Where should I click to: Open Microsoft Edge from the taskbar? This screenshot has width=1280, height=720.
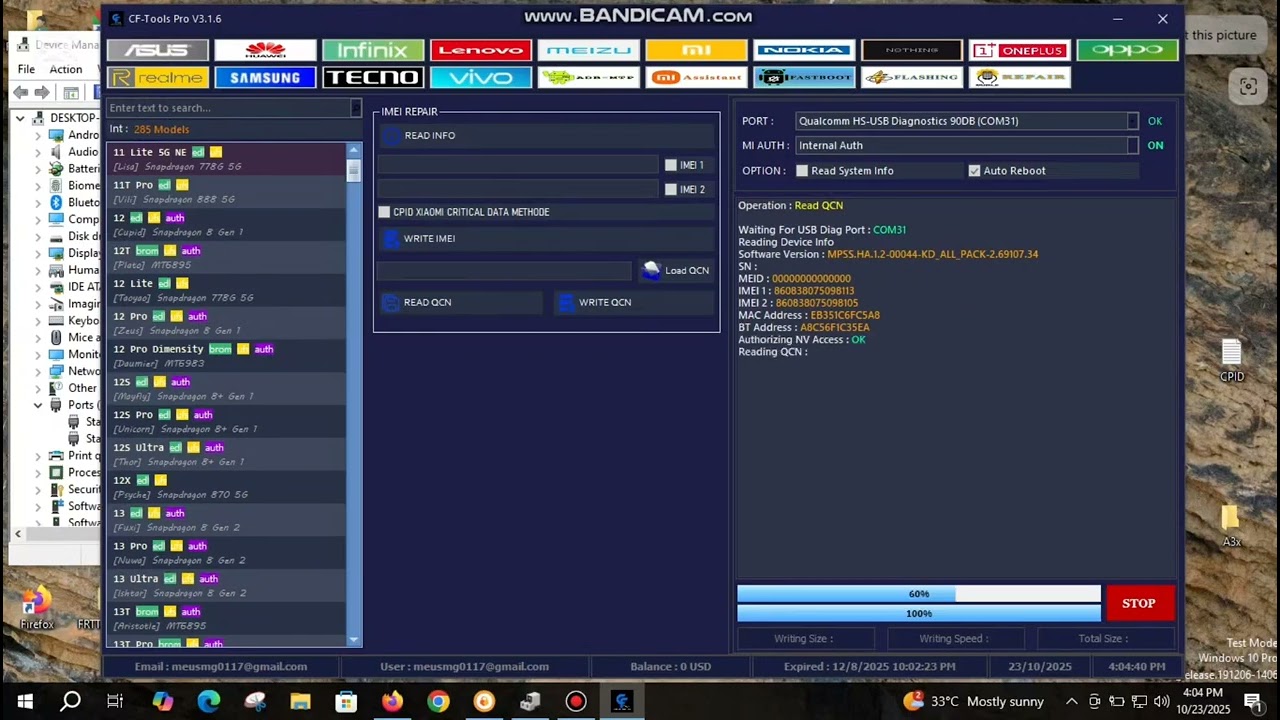tap(208, 701)
